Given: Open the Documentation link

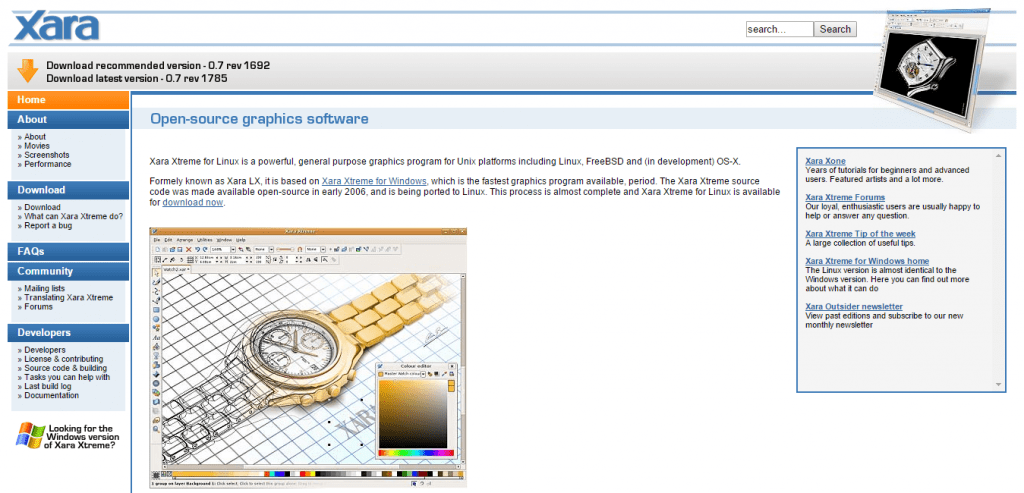Looking at the screenshot, I should pos(52,396).
